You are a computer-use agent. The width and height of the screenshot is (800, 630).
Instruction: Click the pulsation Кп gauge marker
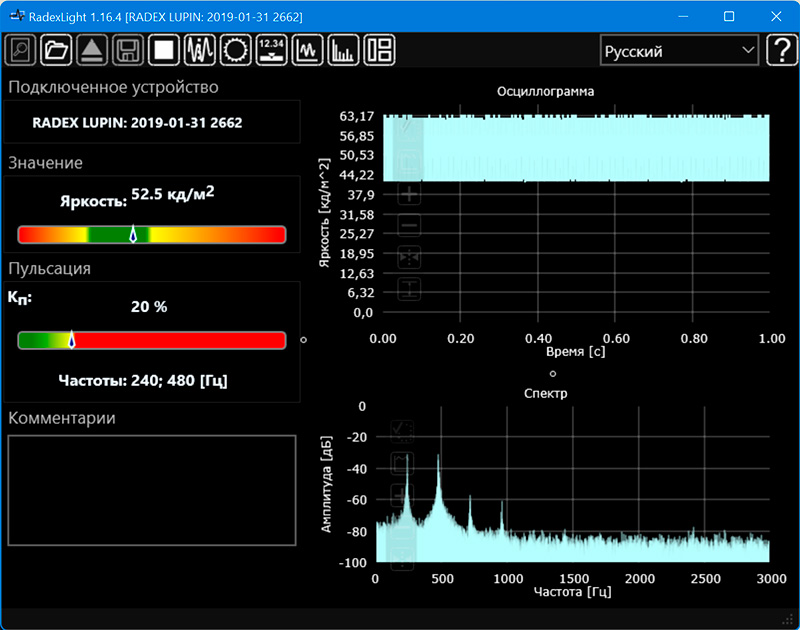point(71,340)
